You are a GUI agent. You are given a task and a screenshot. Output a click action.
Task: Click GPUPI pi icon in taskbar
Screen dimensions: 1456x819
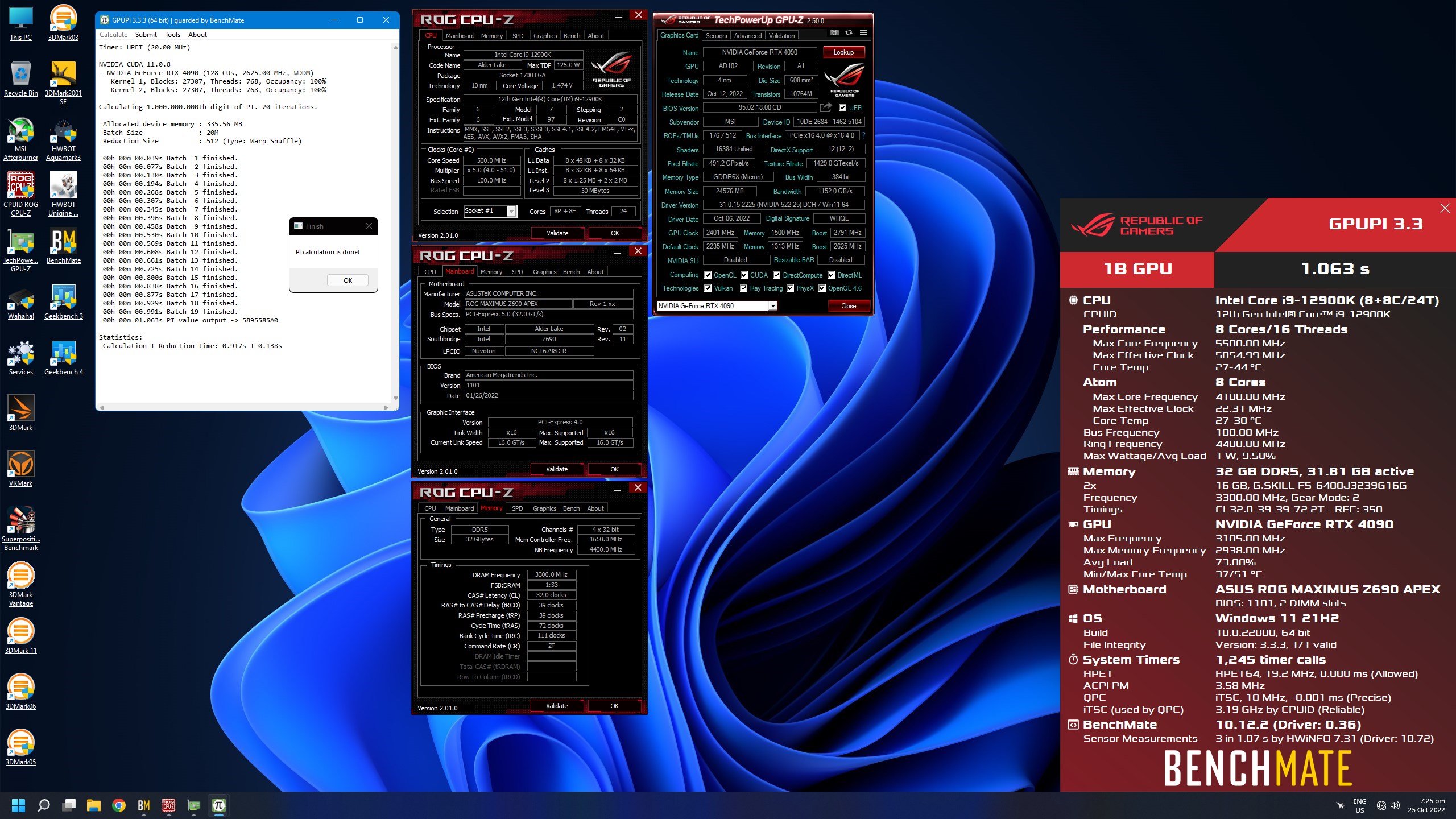click(x=219, y=805)
